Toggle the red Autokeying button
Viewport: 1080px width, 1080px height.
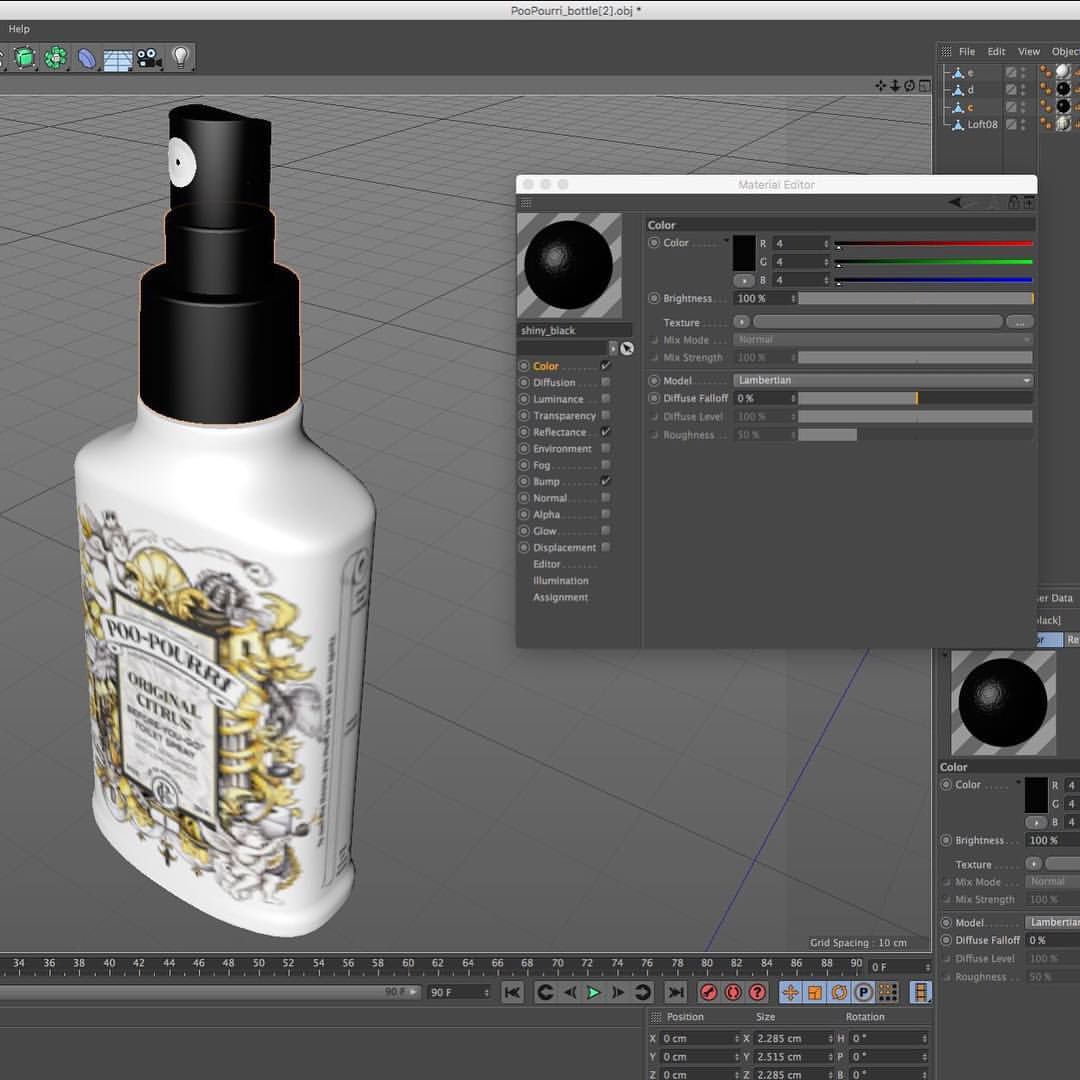[733, 992]
